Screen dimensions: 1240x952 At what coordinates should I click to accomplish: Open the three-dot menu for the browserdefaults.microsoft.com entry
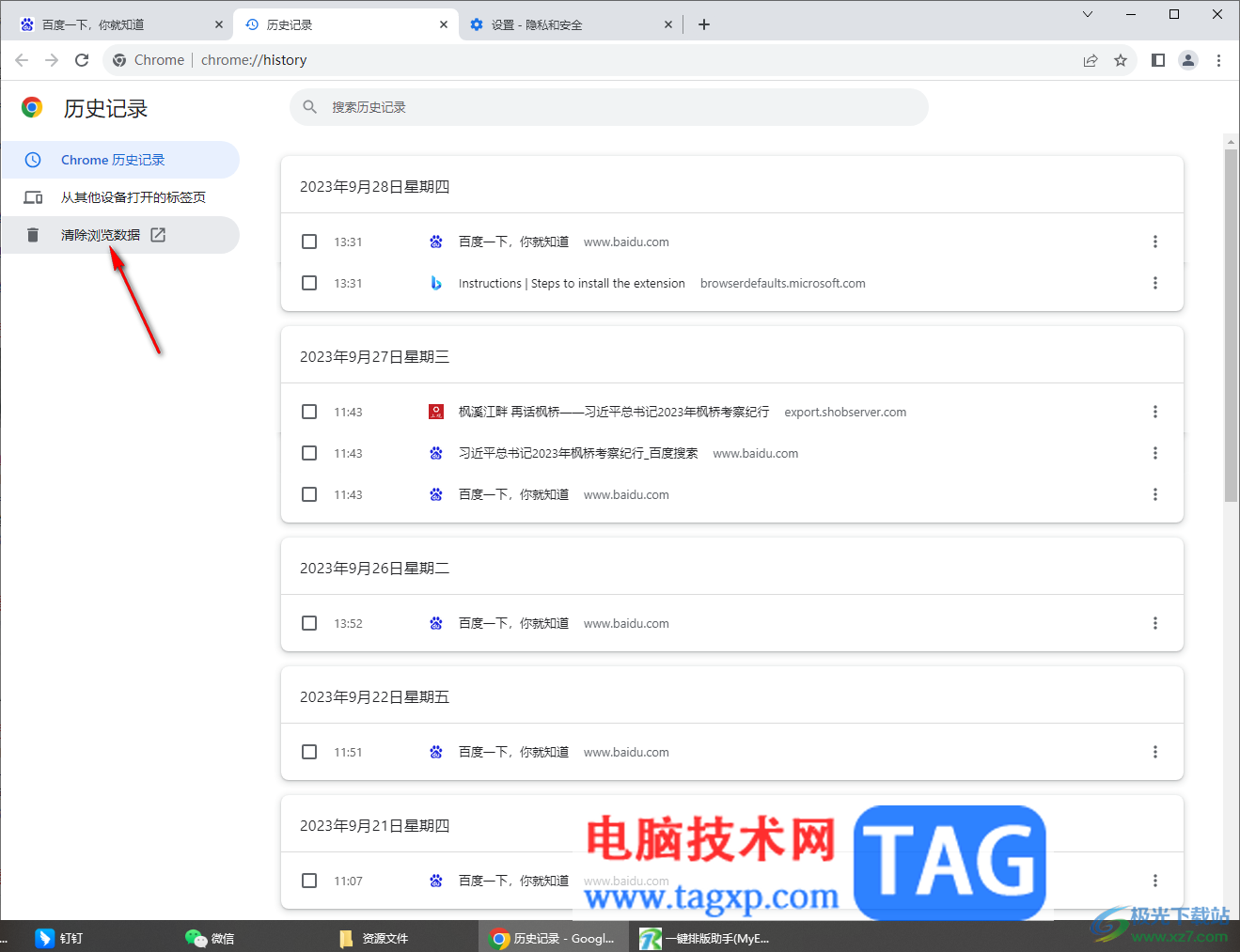(1154, 283)
